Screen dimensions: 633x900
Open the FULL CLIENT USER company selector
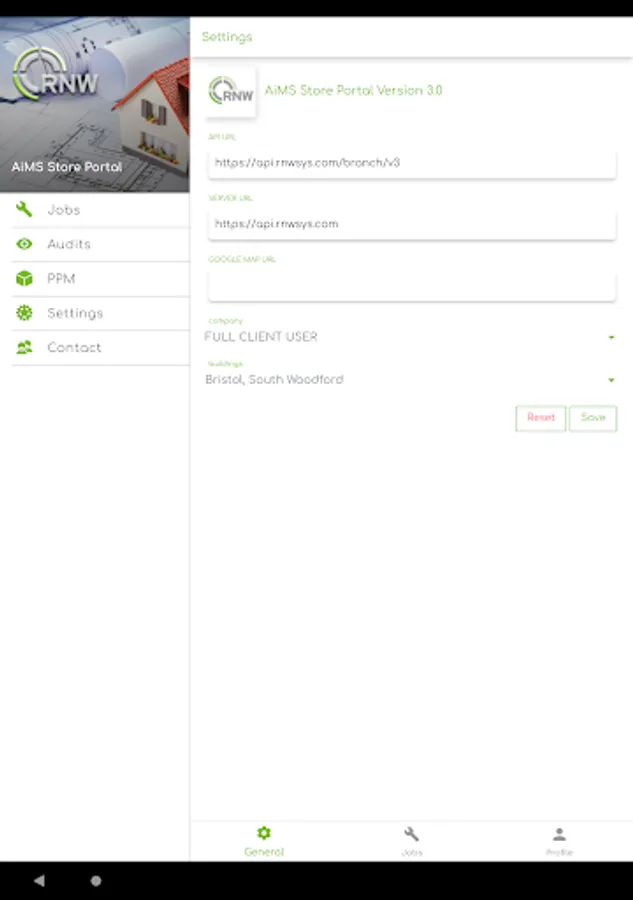411,336
